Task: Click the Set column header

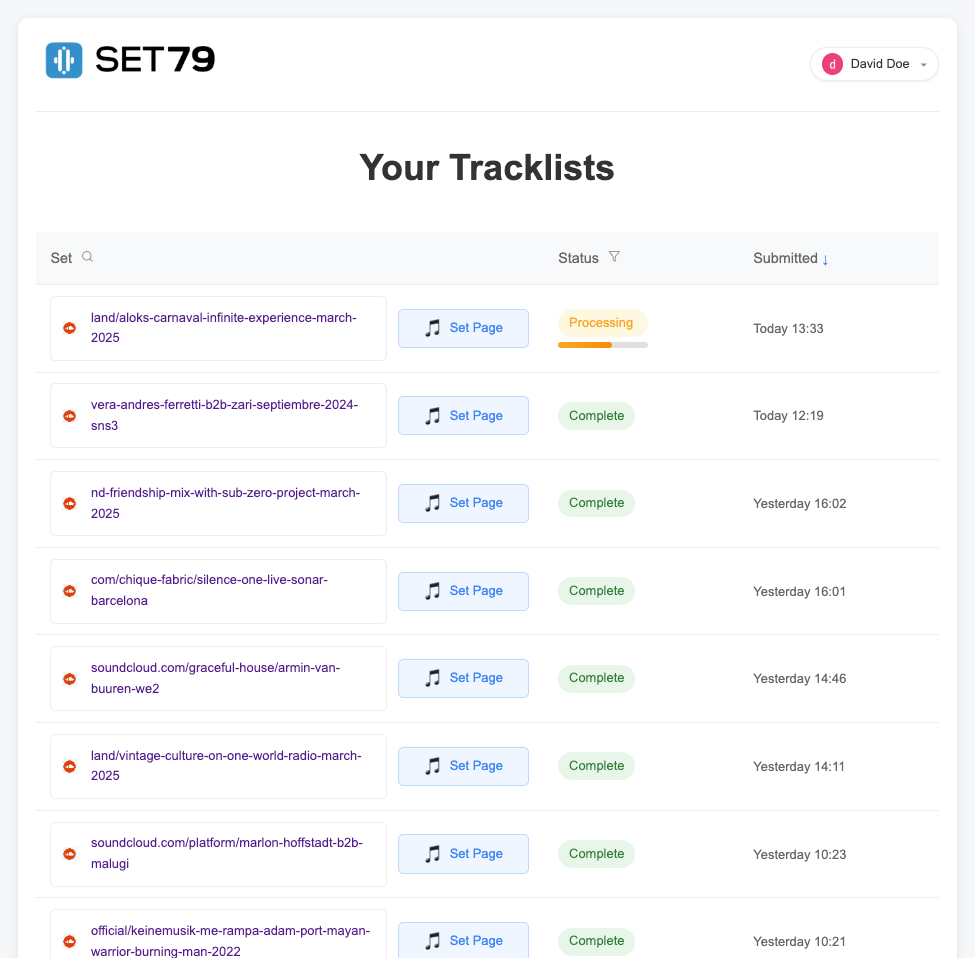Action: click(x=61, y=258)
